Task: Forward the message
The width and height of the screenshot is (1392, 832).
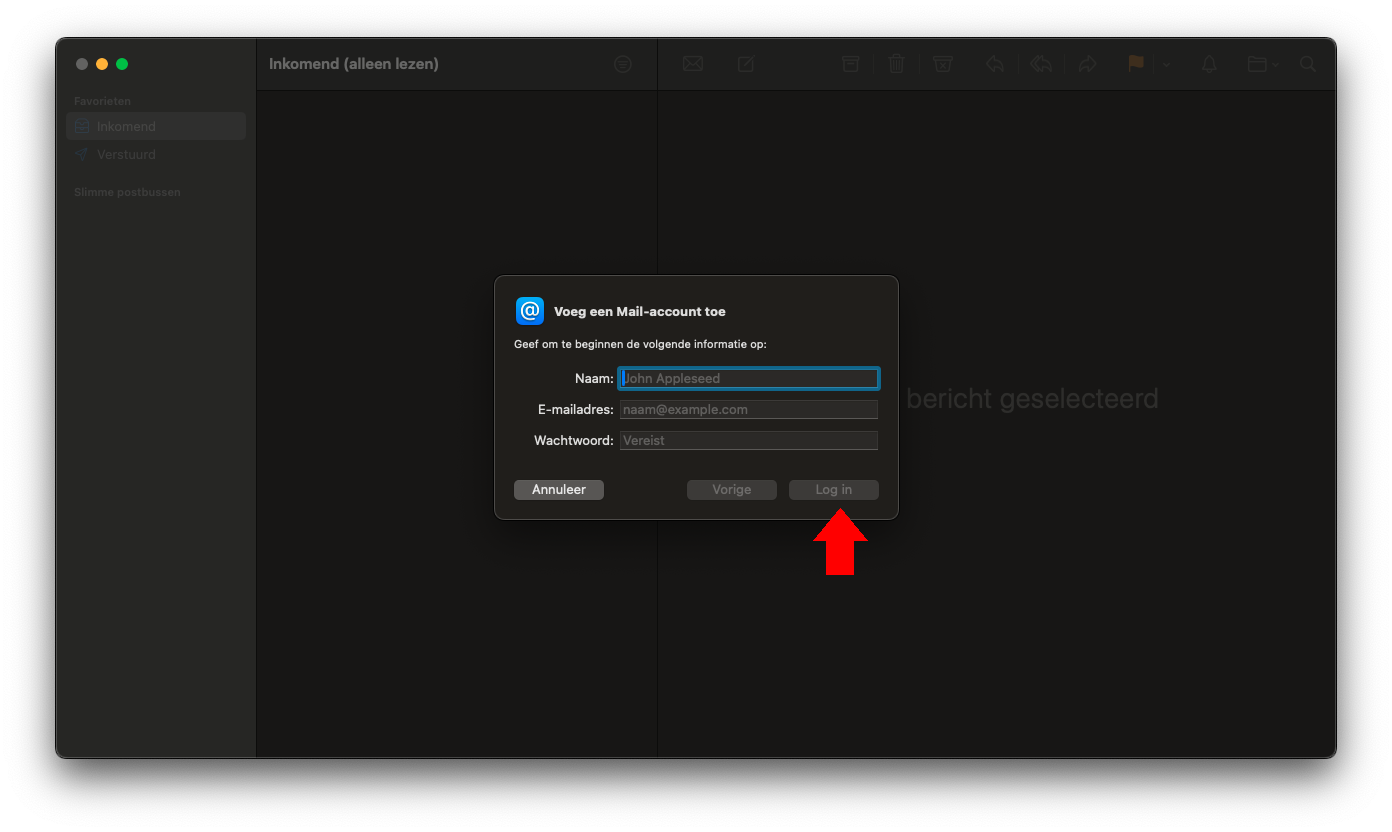Action: [1088, 63]
